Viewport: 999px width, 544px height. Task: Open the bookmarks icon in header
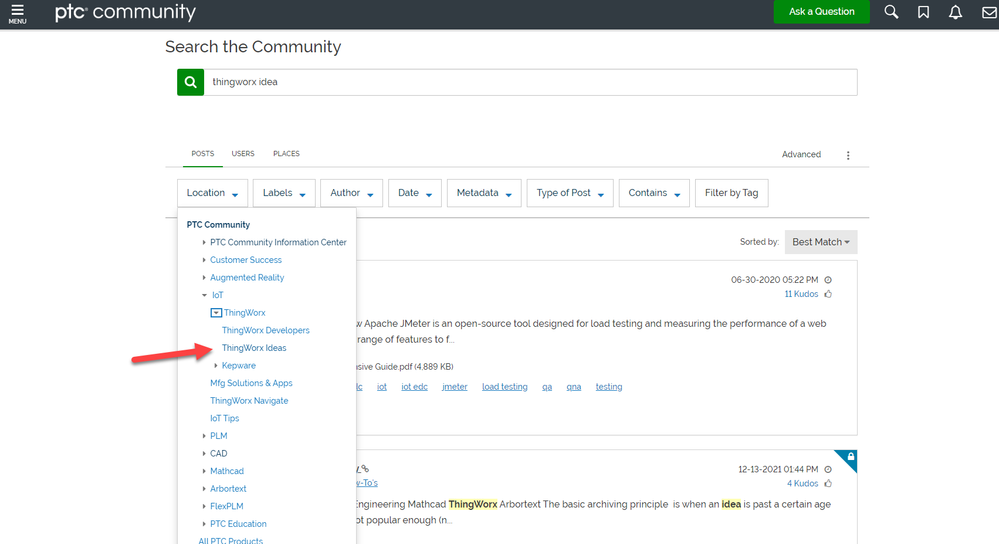point(923,12)
